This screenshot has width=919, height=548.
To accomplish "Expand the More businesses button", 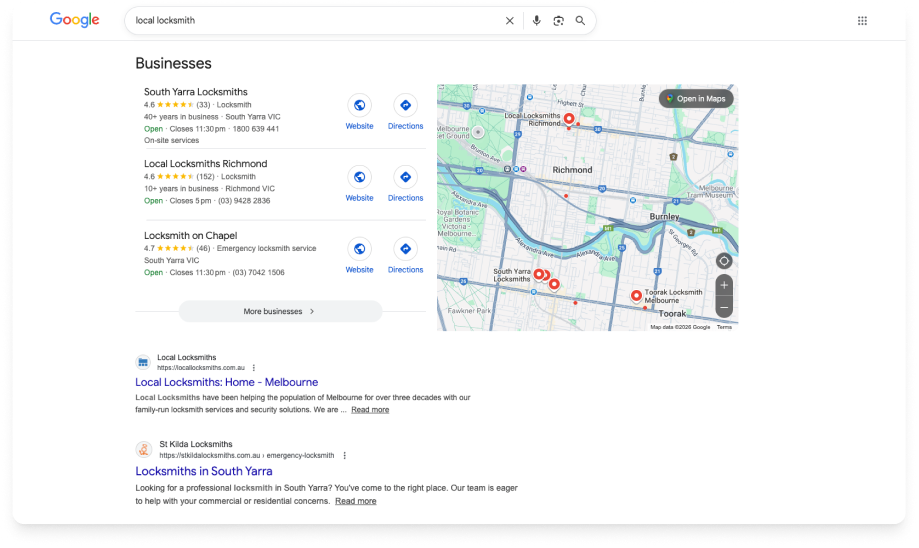I will click(280, 311).
